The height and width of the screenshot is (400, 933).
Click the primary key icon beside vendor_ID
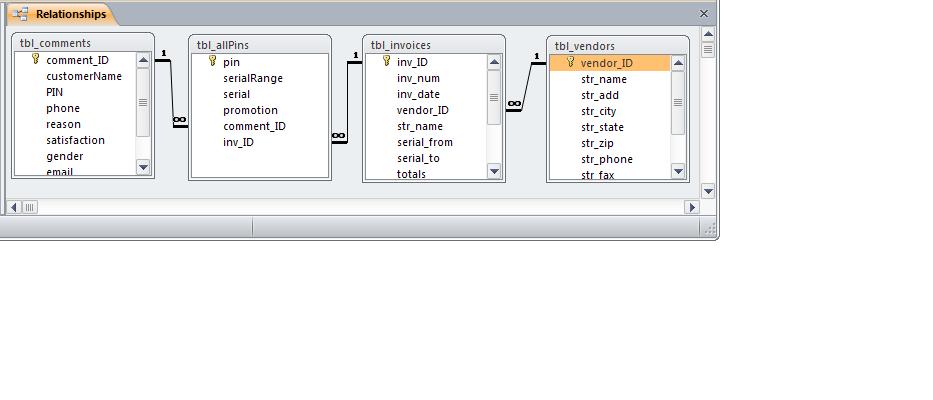pyautogui.click(x=570, y=61)
